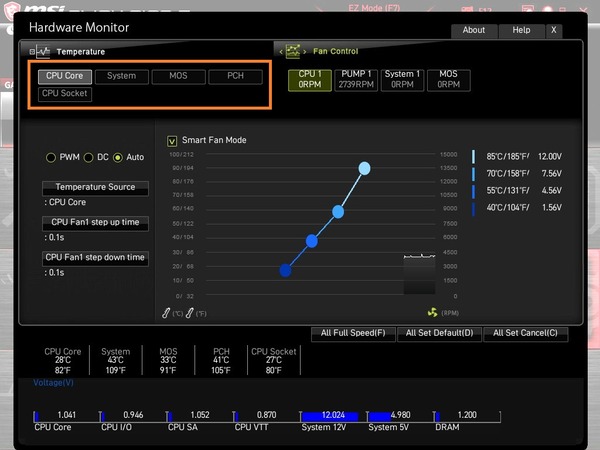The width and height of the screenshot is (600, 450).
Task: Click All Set Default(D) button
Action: pos(439,334)
